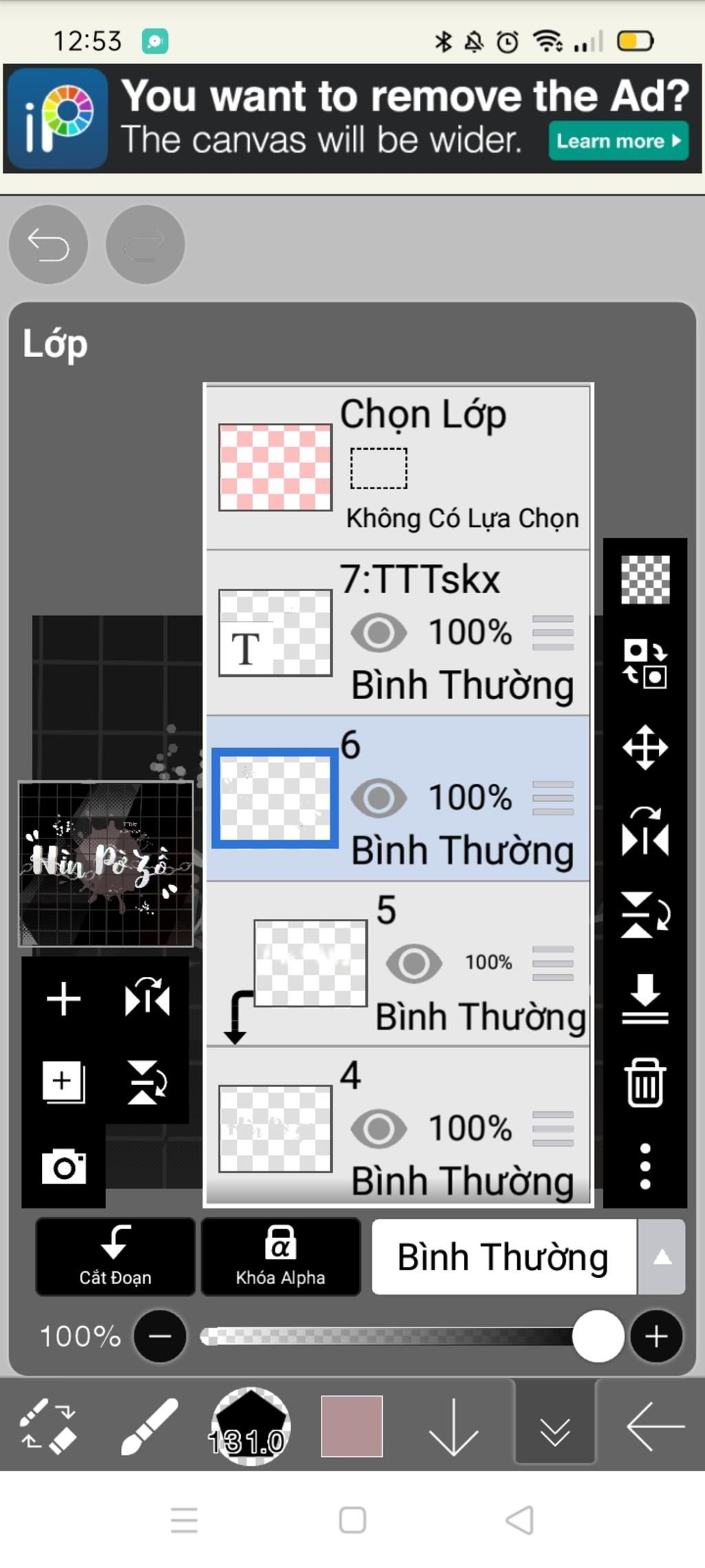Hide layer 7:TTTskx via eye icon
This screenshot has height=1568, width=705.
[x=379, y=632]
